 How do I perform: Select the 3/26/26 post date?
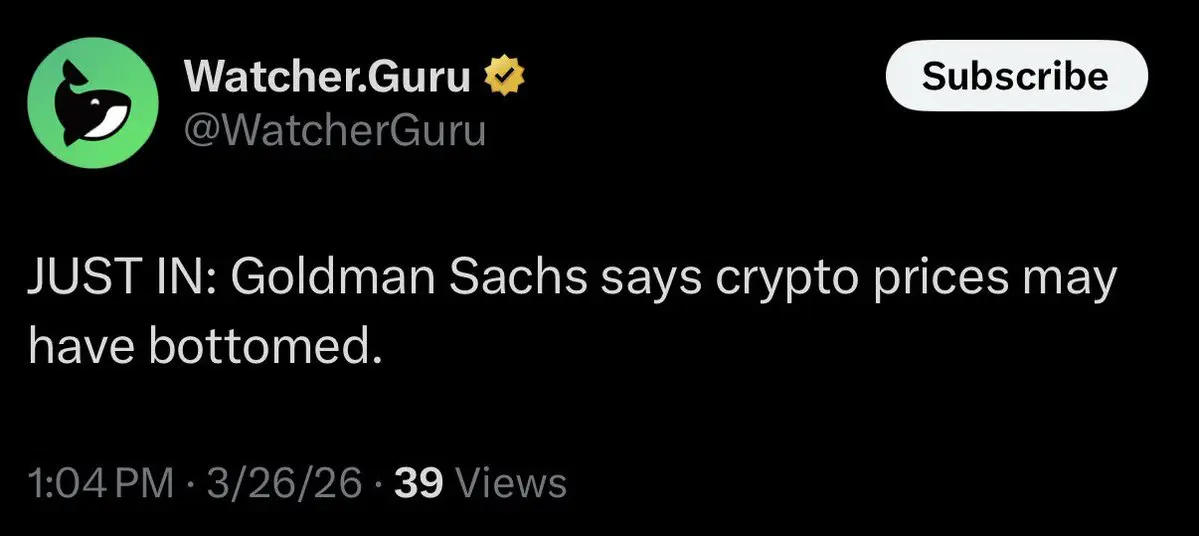click(284, 484)
